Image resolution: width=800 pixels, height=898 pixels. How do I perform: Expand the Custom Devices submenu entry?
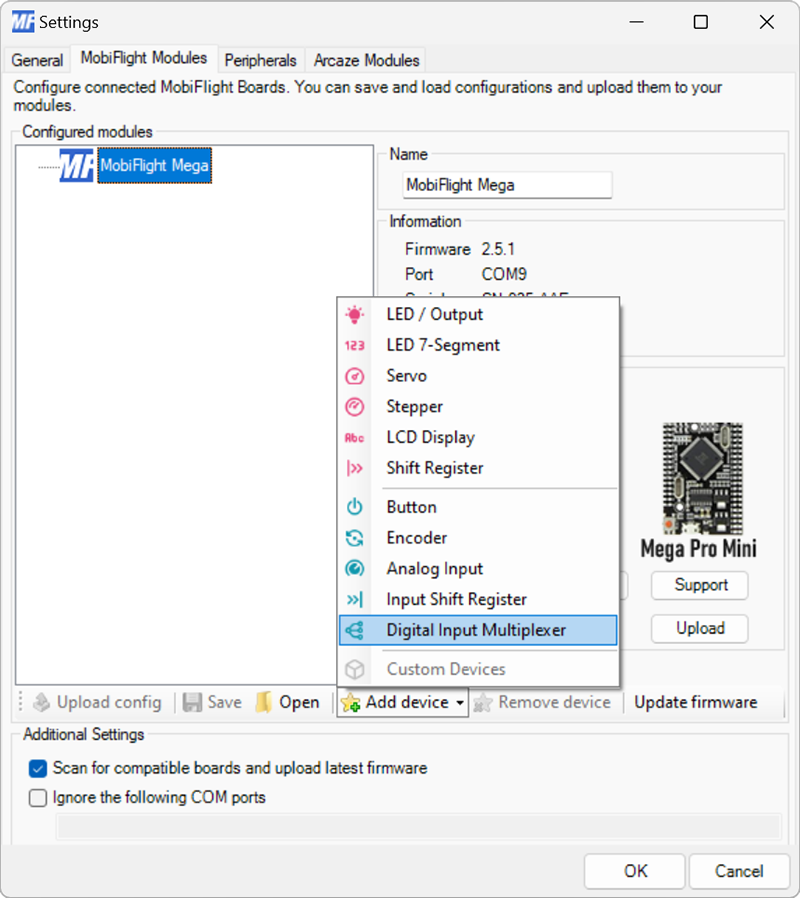[446, 669]
